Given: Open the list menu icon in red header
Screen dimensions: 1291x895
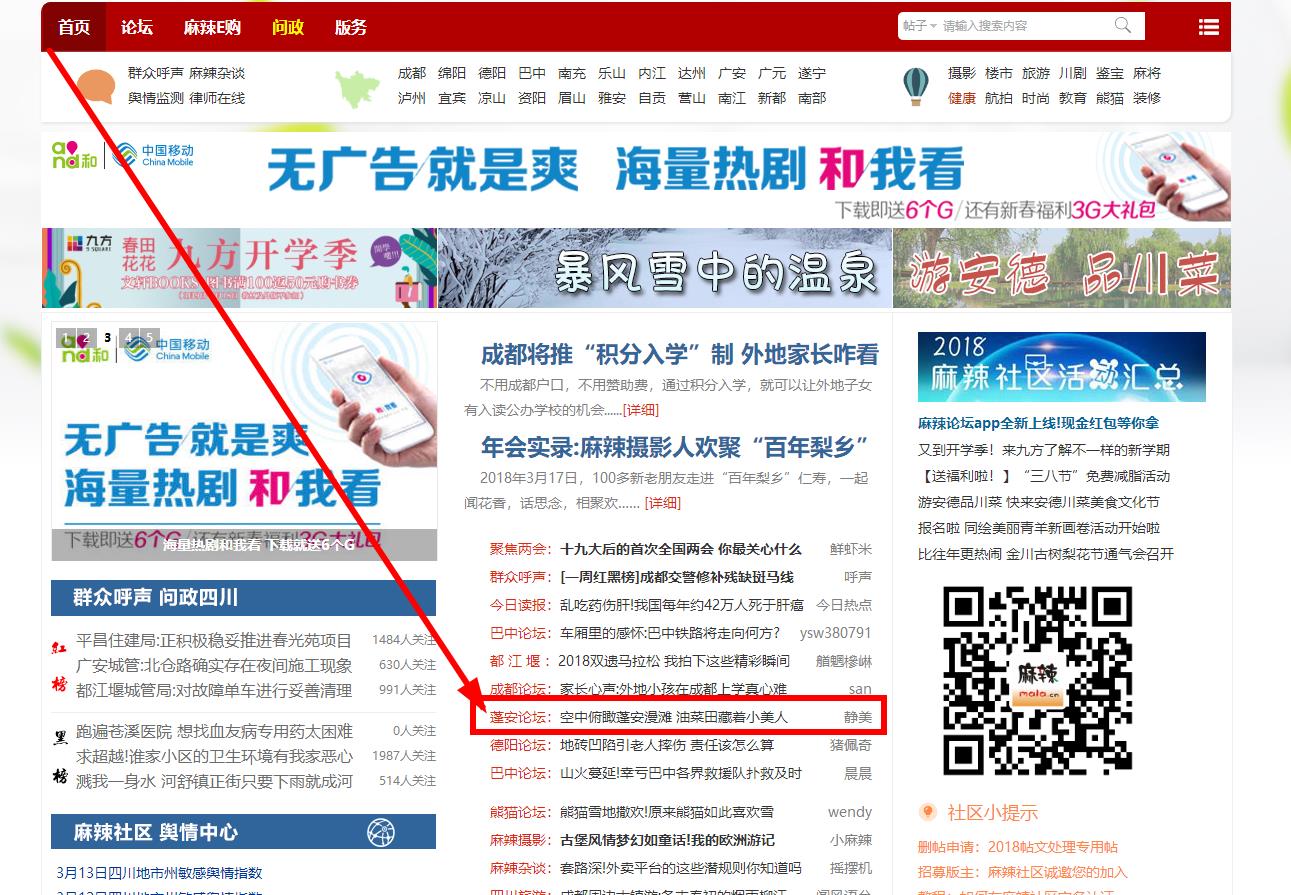Looking at the screenshot, I should tap(1208, 27).
